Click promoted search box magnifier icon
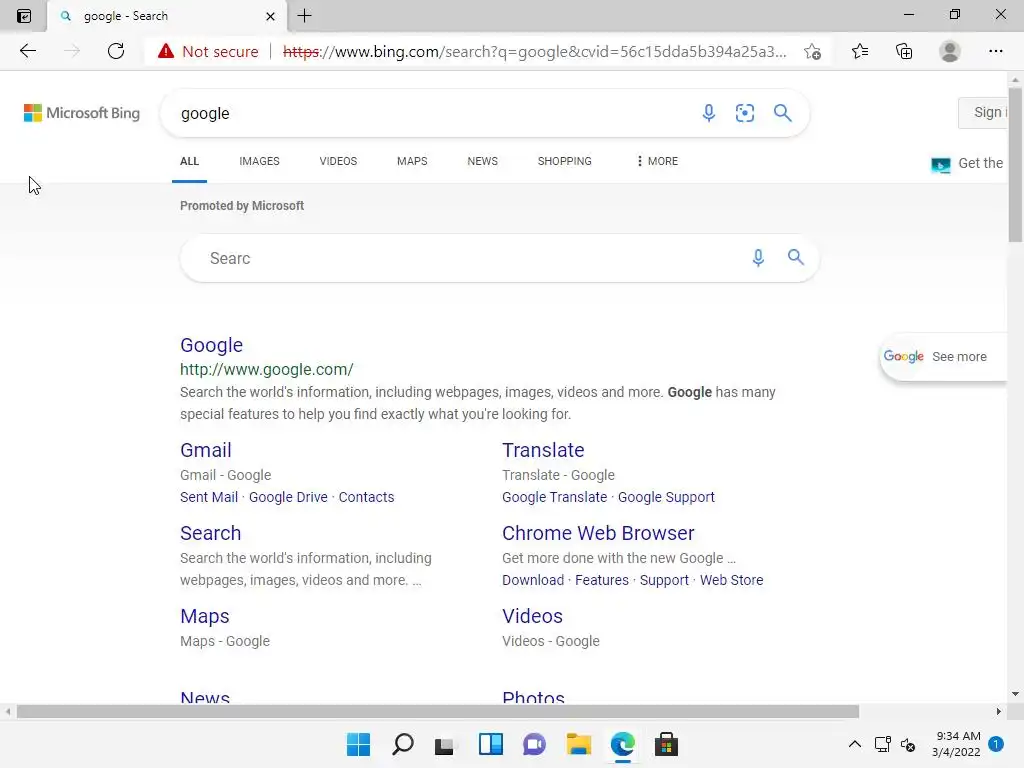1024x768 pixels. click(795, 257)
